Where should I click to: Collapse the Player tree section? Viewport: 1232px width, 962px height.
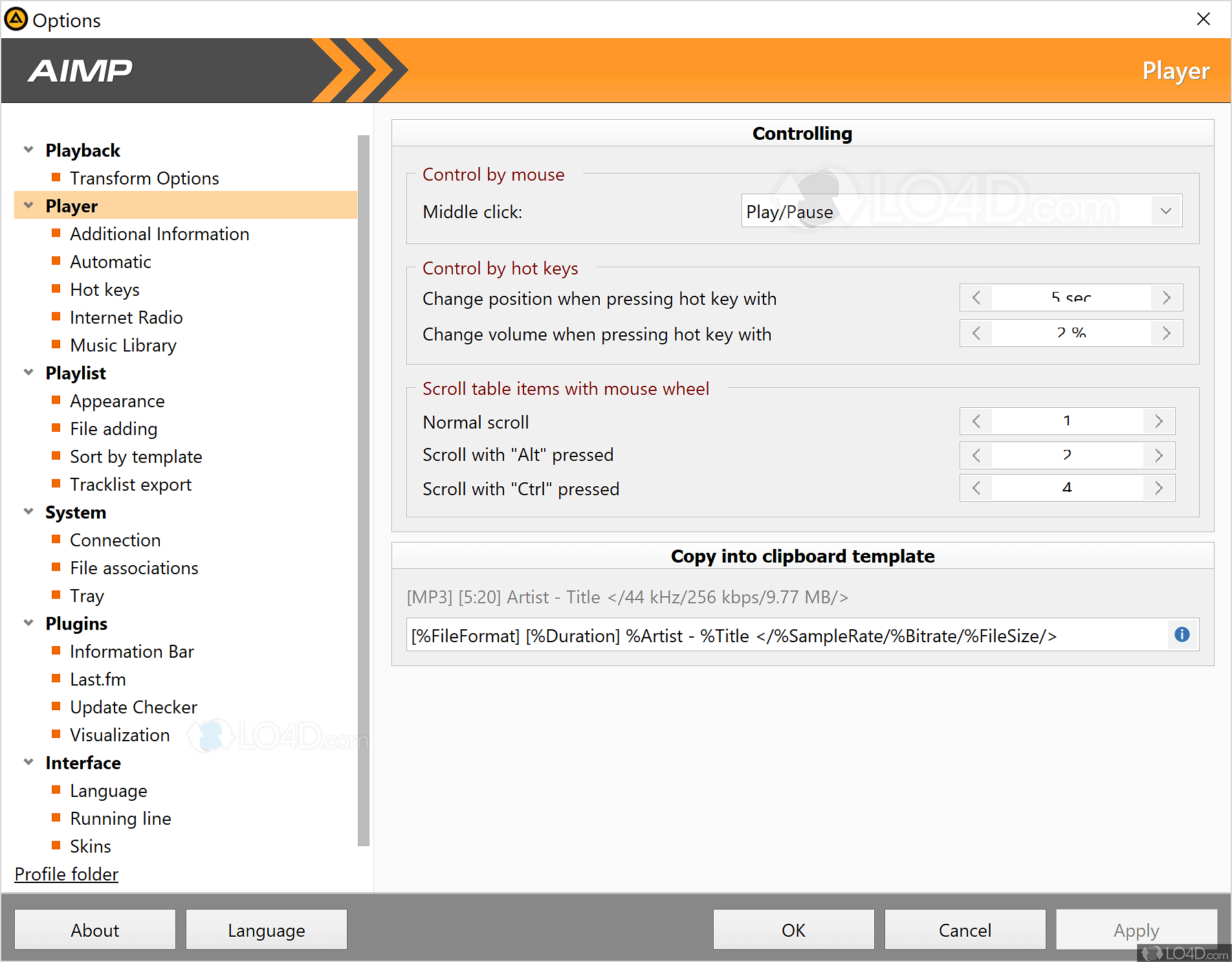point(28,205)
